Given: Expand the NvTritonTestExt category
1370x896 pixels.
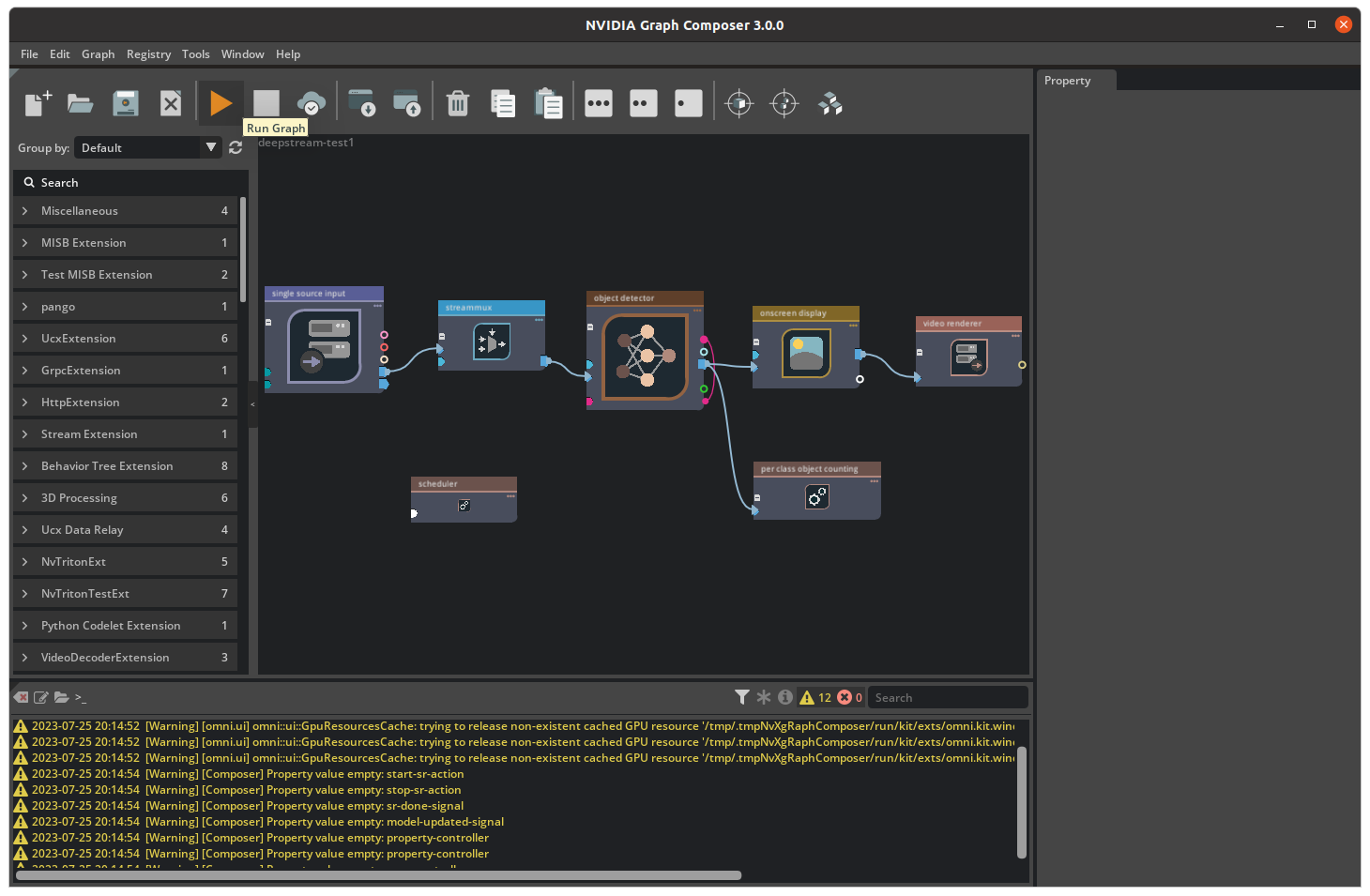Looking at the screenshot, I should pyautogui.click(x=125, y=594).
